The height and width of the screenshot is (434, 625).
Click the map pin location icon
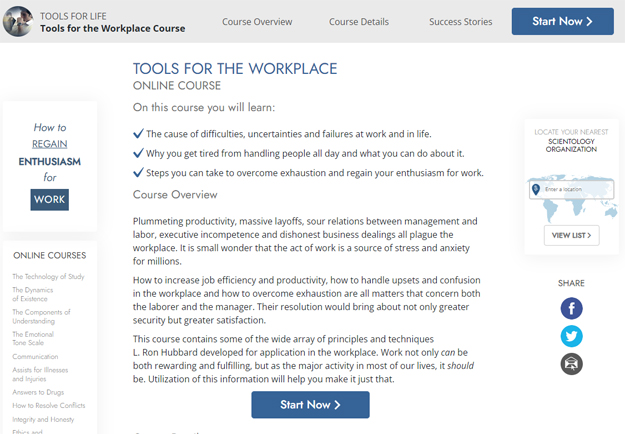pyautogui.click(x=536, y=189)
